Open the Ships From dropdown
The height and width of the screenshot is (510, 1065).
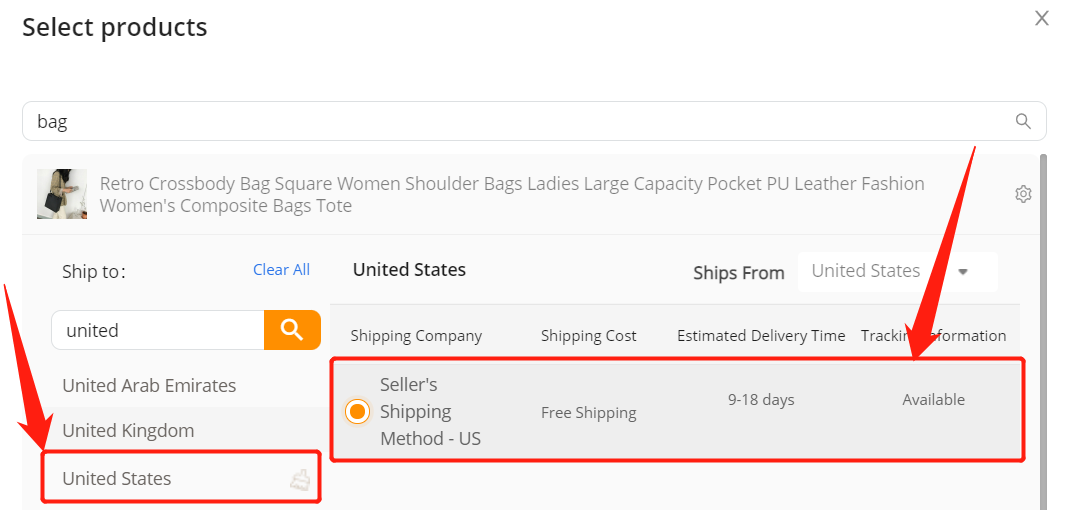click(898, 272)
